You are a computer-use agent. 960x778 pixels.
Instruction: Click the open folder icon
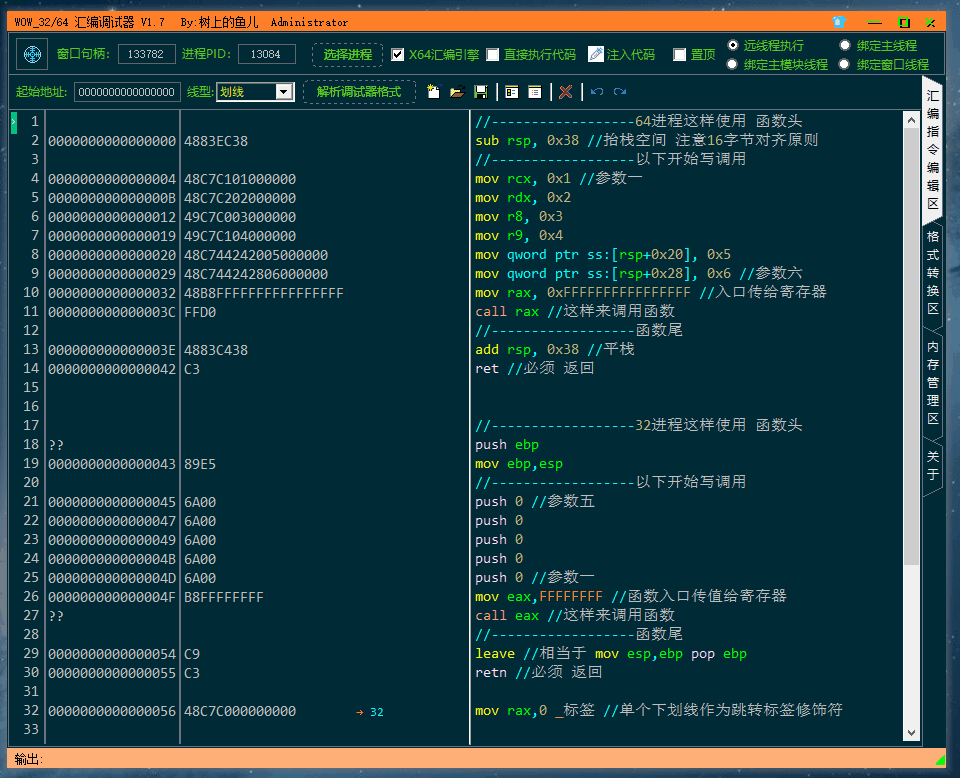(457, 92)
